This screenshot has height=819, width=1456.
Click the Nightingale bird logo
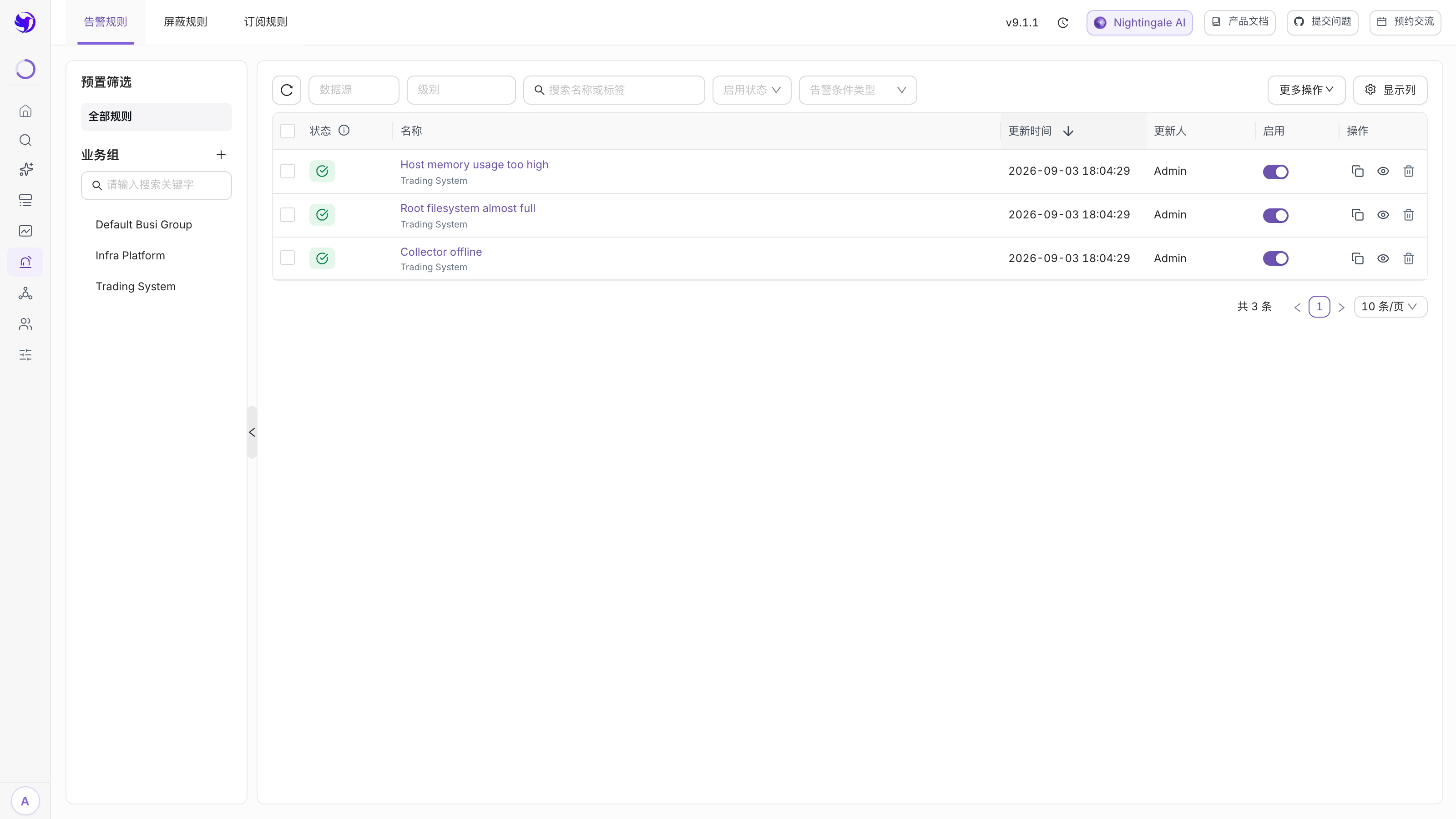click(x=25, y=22)
